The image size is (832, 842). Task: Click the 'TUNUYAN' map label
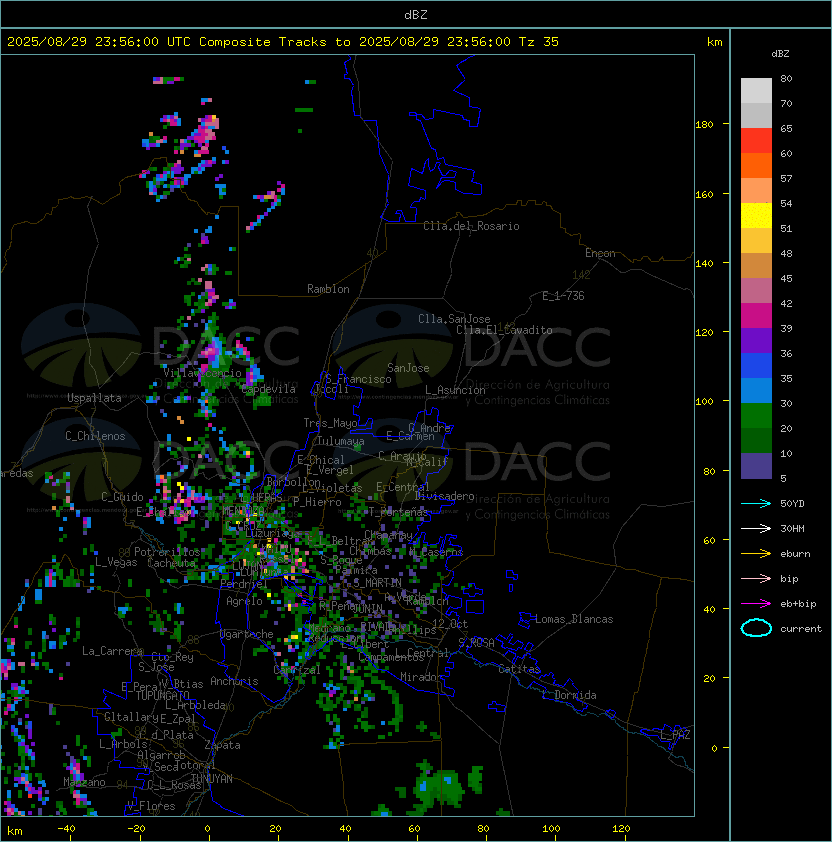click(x=212, y=779)
